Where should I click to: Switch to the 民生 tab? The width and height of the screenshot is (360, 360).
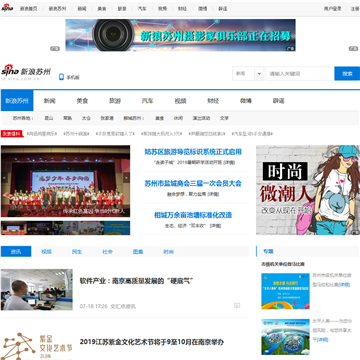click(77, 252)
